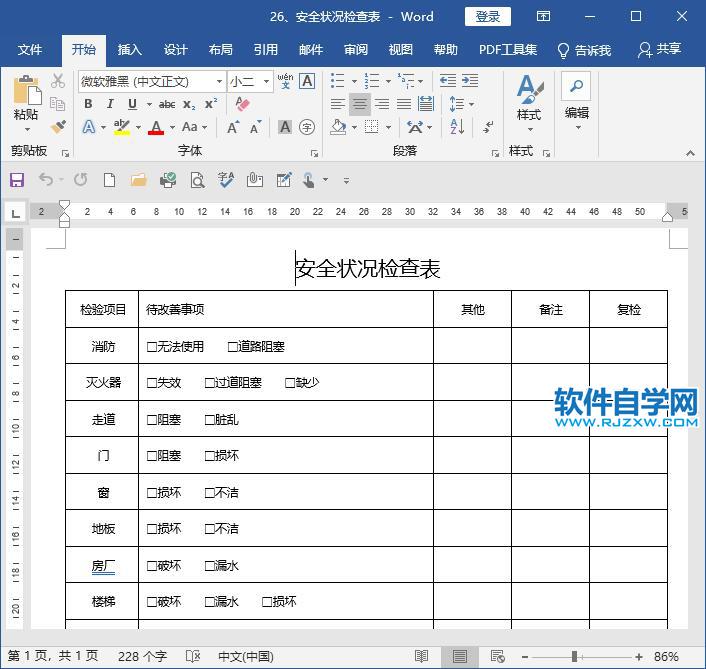Switch to the 插入 ribbon tab
This screenshot has width=706, height=669.
click(130, 50)
